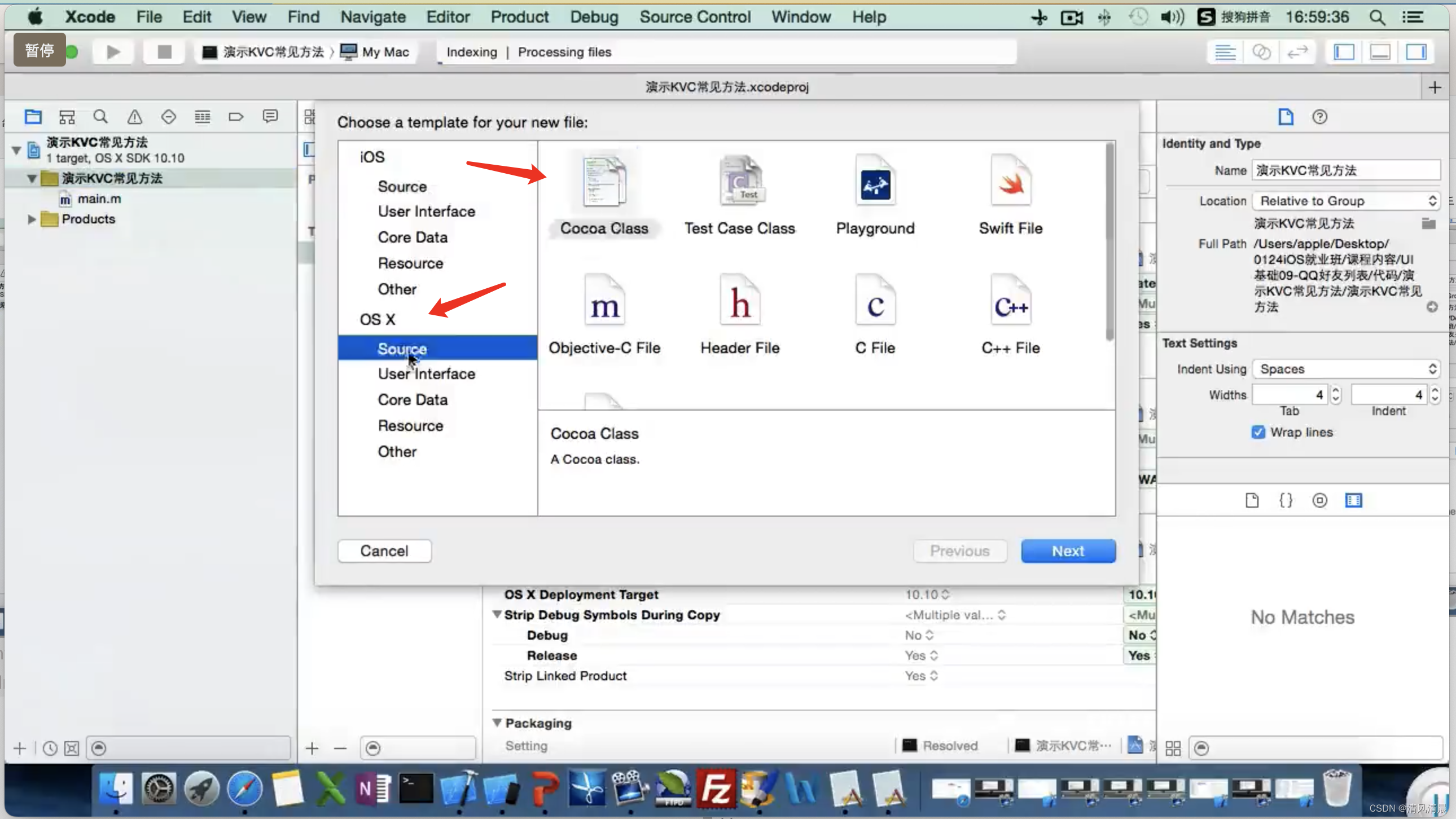Collapse Strip Debug Symbols During Copy

coord(497,615)
